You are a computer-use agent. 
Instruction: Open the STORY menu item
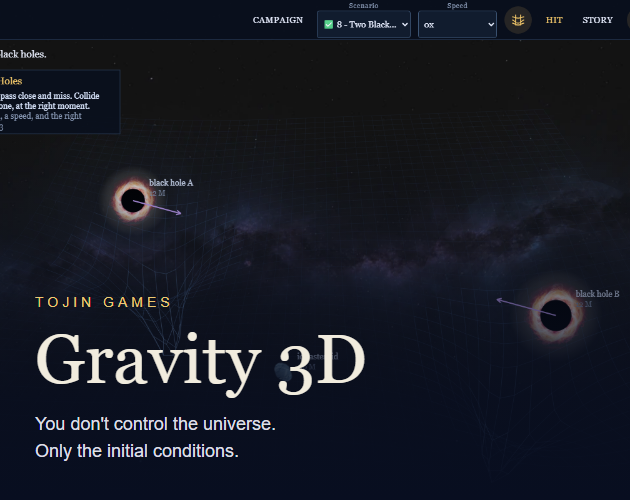pos(597,20)
